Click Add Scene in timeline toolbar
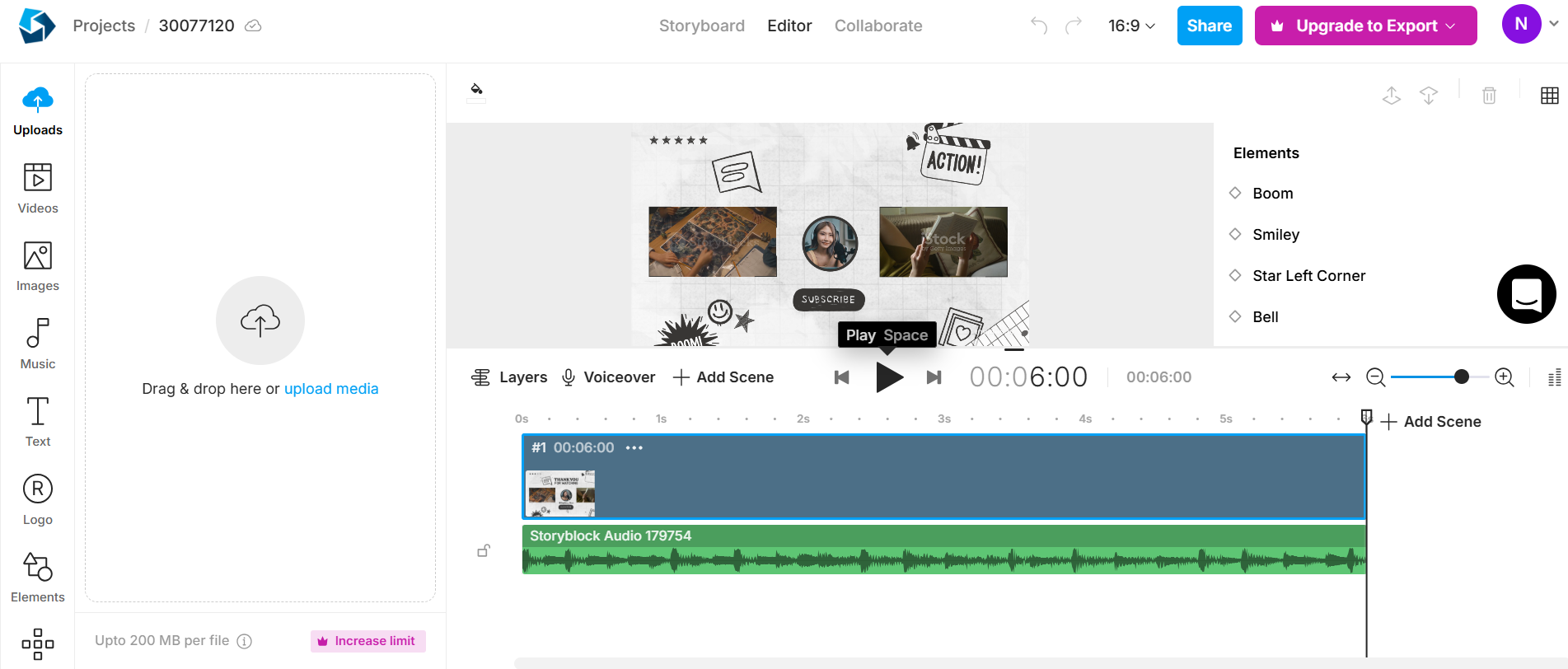The height and width of the screenshot is (669, 1568). pyautogui.click(x=723, y=377)
